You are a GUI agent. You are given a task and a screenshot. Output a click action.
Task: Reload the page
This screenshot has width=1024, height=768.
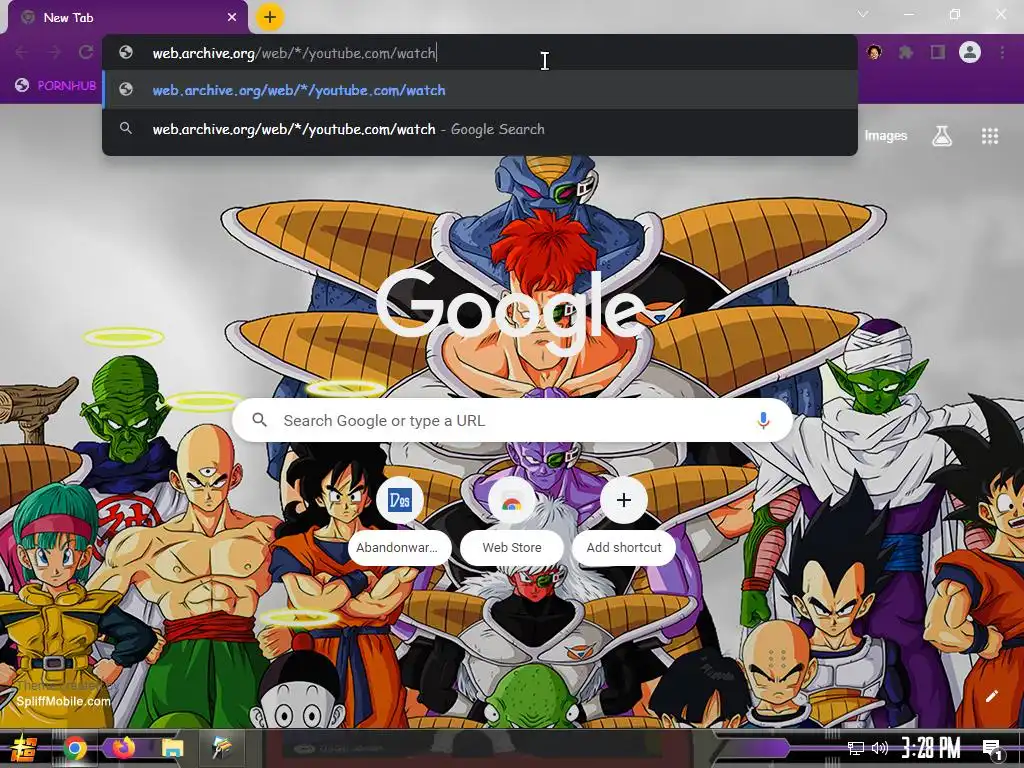pyautogui.click(x=86, y=52)
